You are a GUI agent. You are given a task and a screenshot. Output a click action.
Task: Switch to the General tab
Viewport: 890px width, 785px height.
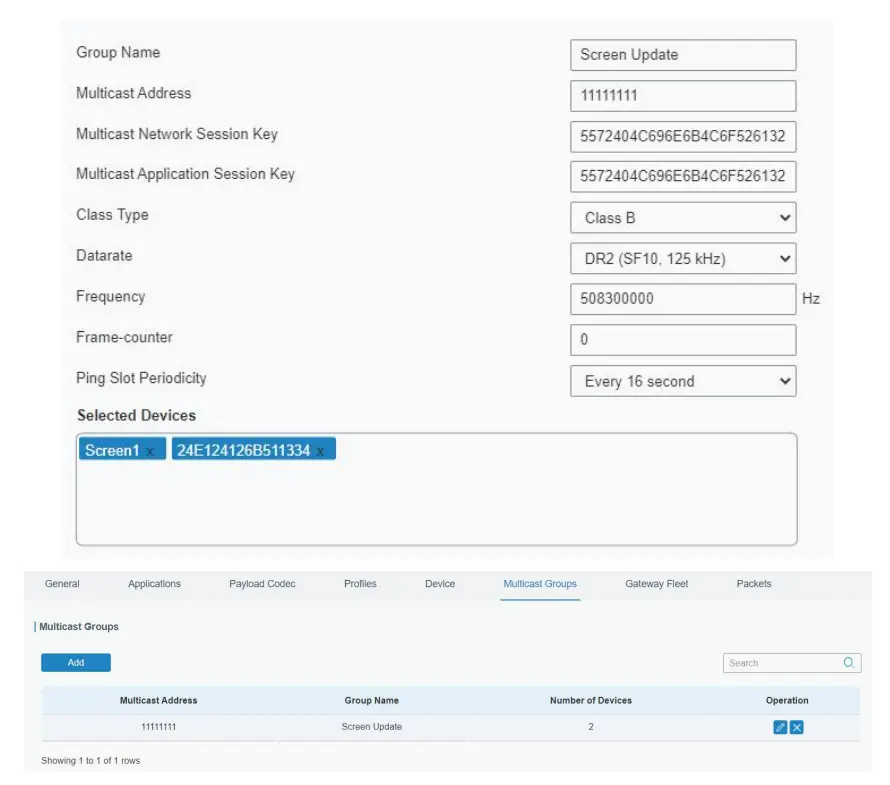pos(62,584)
